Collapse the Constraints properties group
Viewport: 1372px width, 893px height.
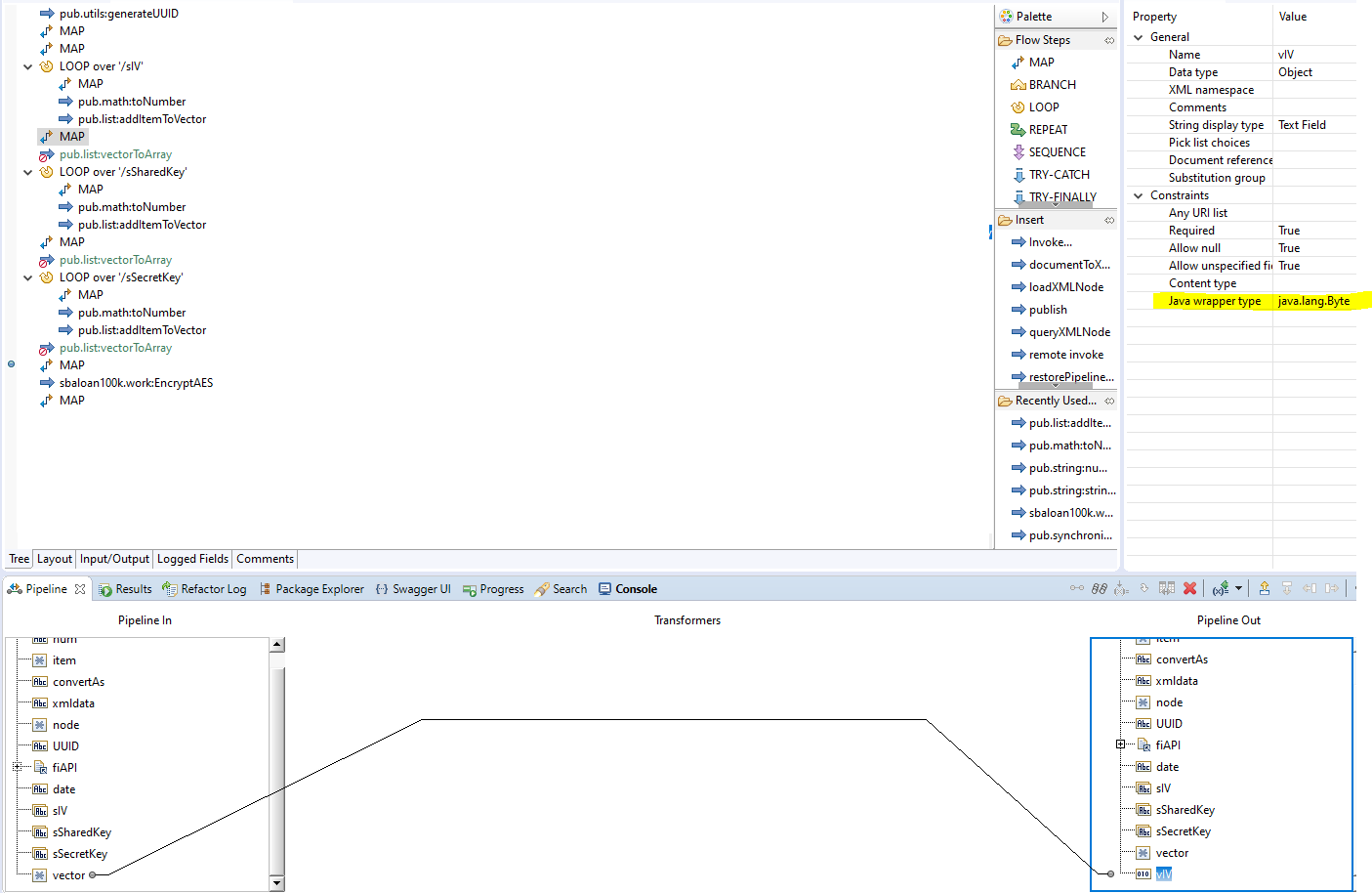click(x=1139, y=195)
